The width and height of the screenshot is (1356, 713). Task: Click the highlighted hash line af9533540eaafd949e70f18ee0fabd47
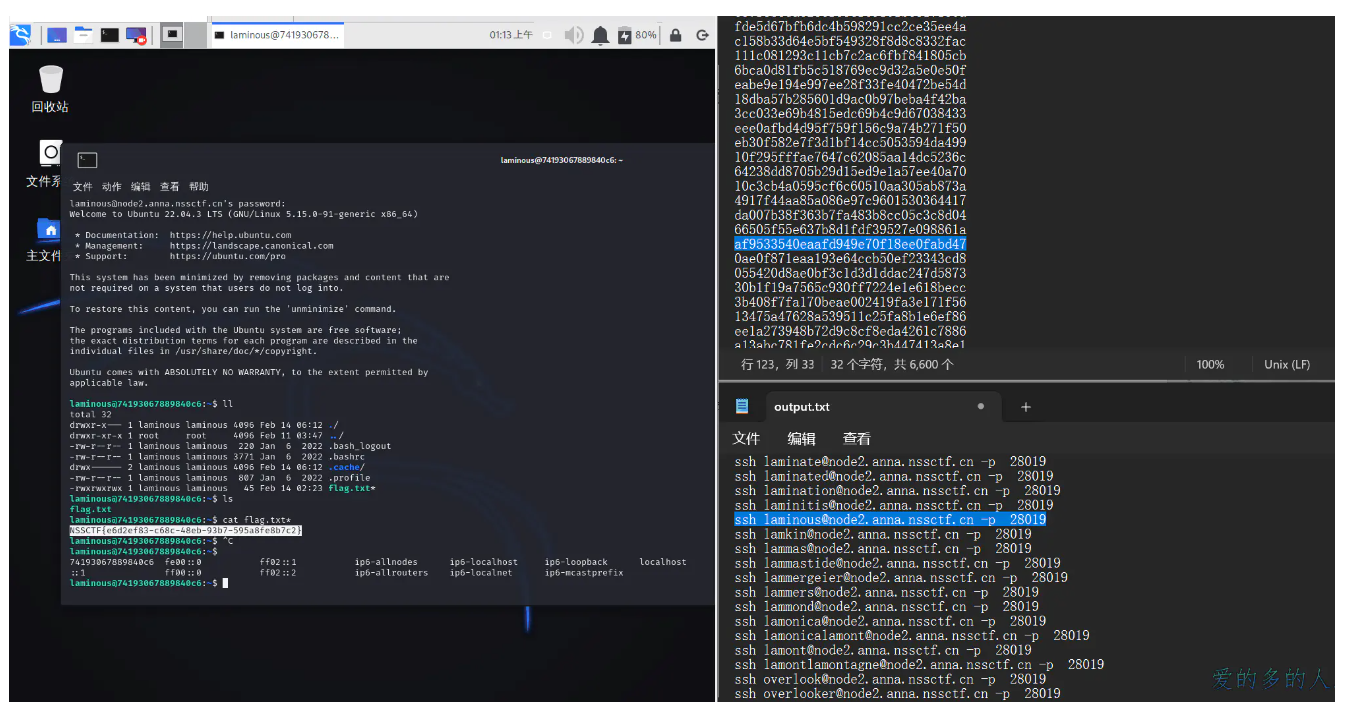pos(850,244)
